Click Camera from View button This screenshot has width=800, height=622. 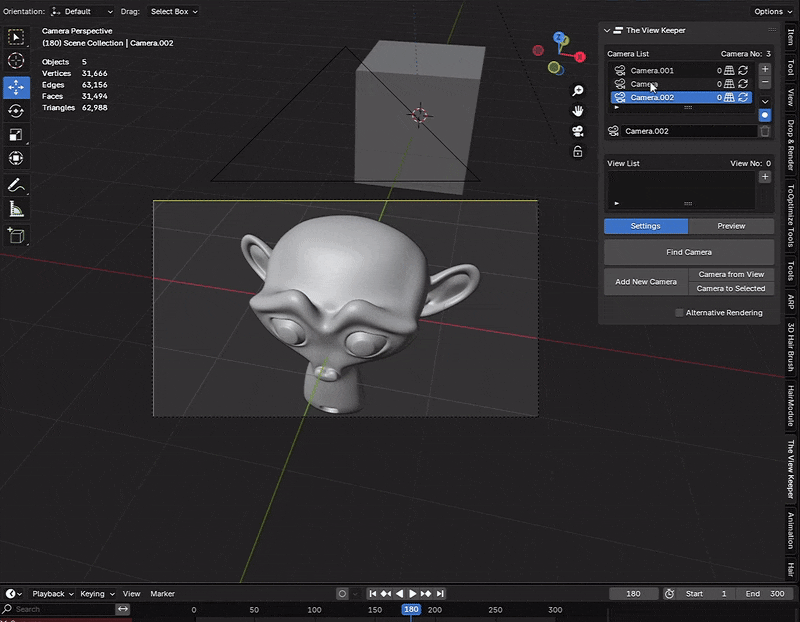[x=731, y=275]
